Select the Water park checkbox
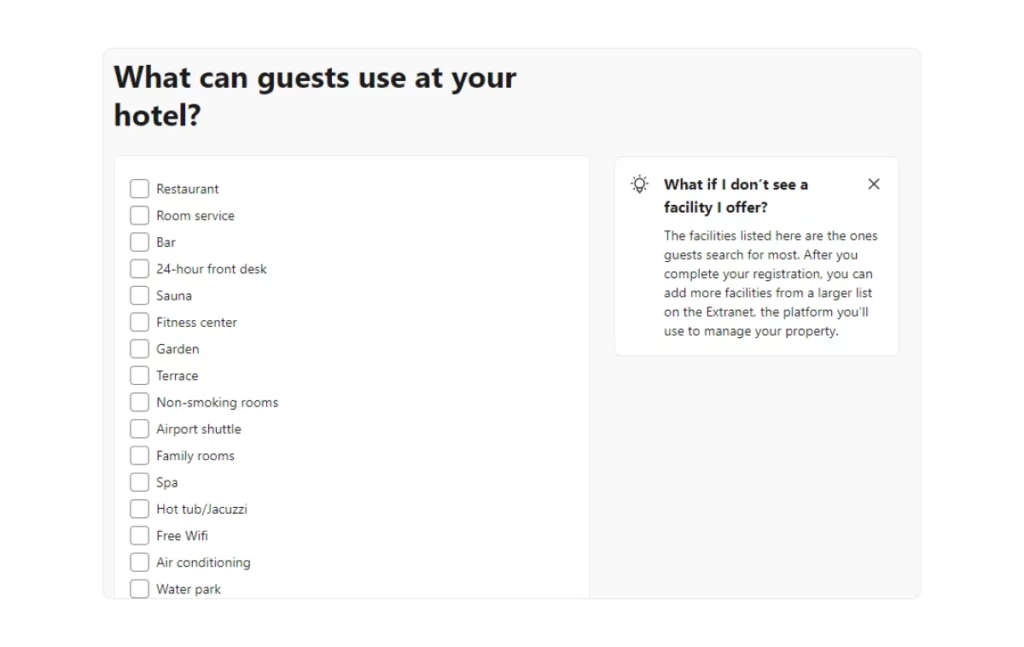Viewport: 1024px width, 647px height. coord(140,589)
